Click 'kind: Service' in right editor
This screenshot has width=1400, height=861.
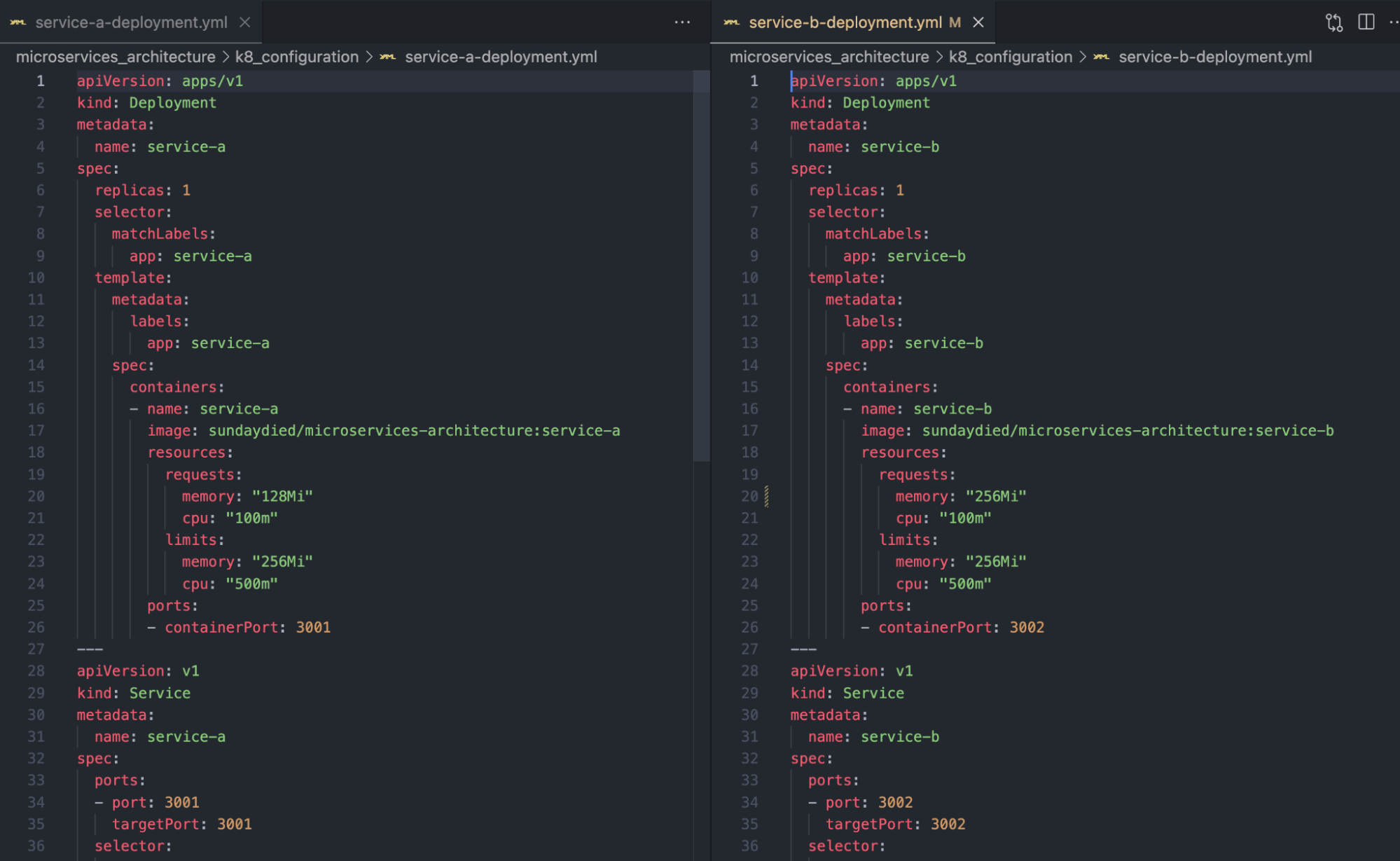(847, 693)
